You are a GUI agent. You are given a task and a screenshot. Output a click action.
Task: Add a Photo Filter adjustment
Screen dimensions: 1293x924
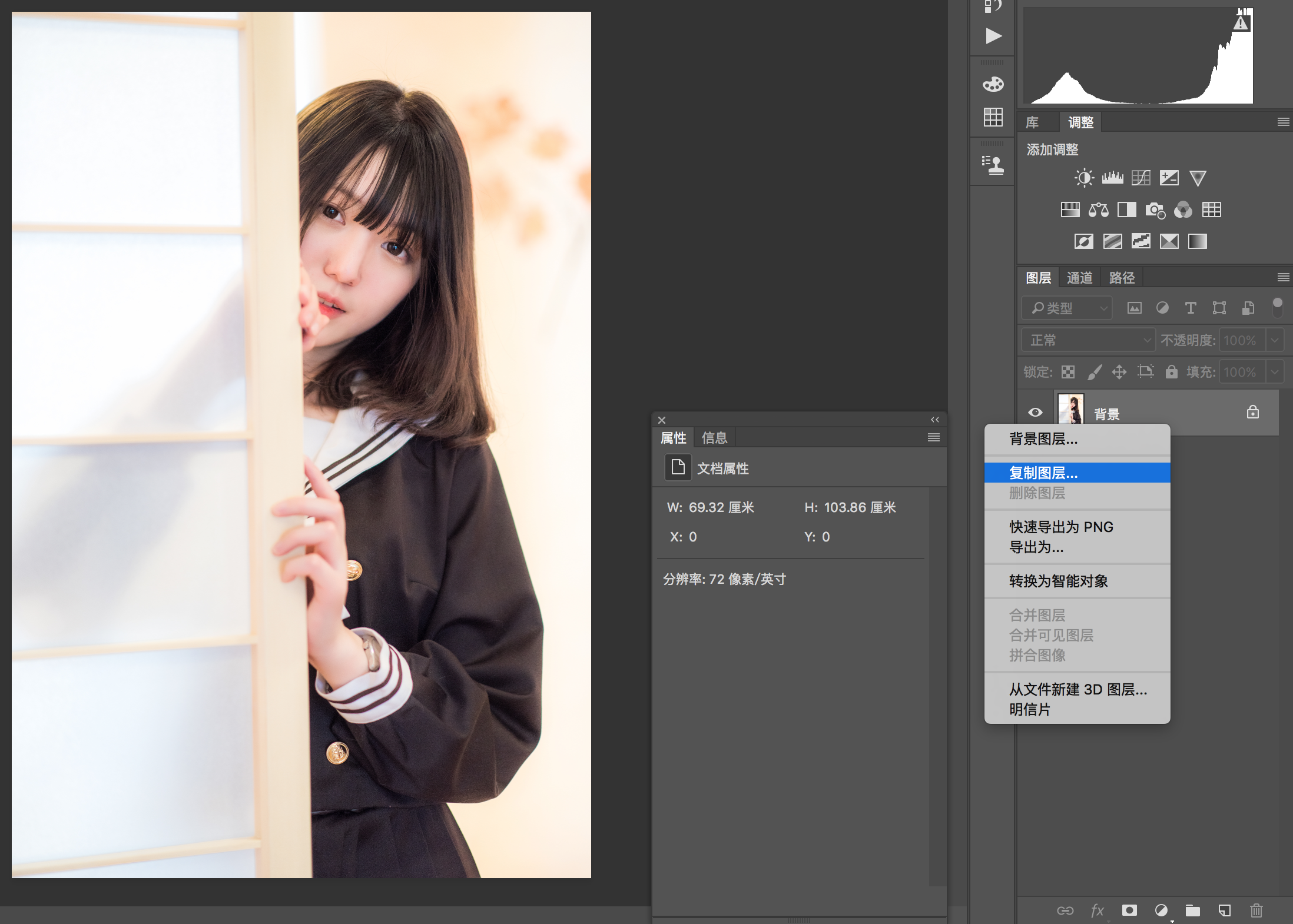(1155, 210)
